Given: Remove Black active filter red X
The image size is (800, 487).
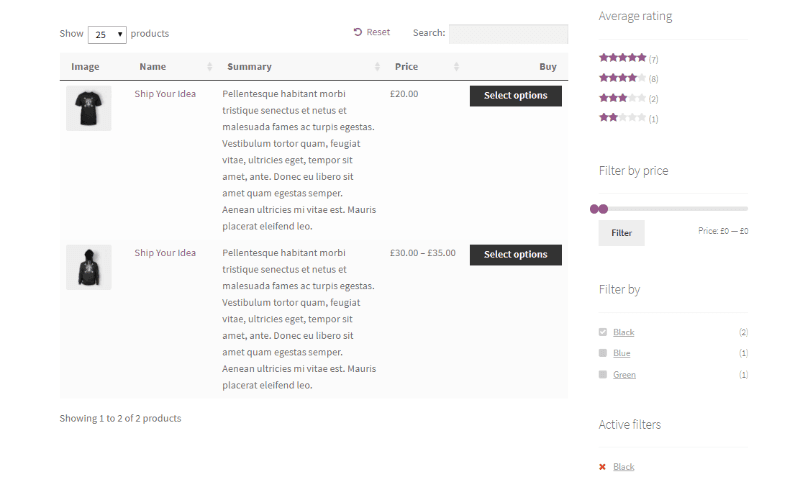Looking at the screenshot, I should [x=602, y=467].
